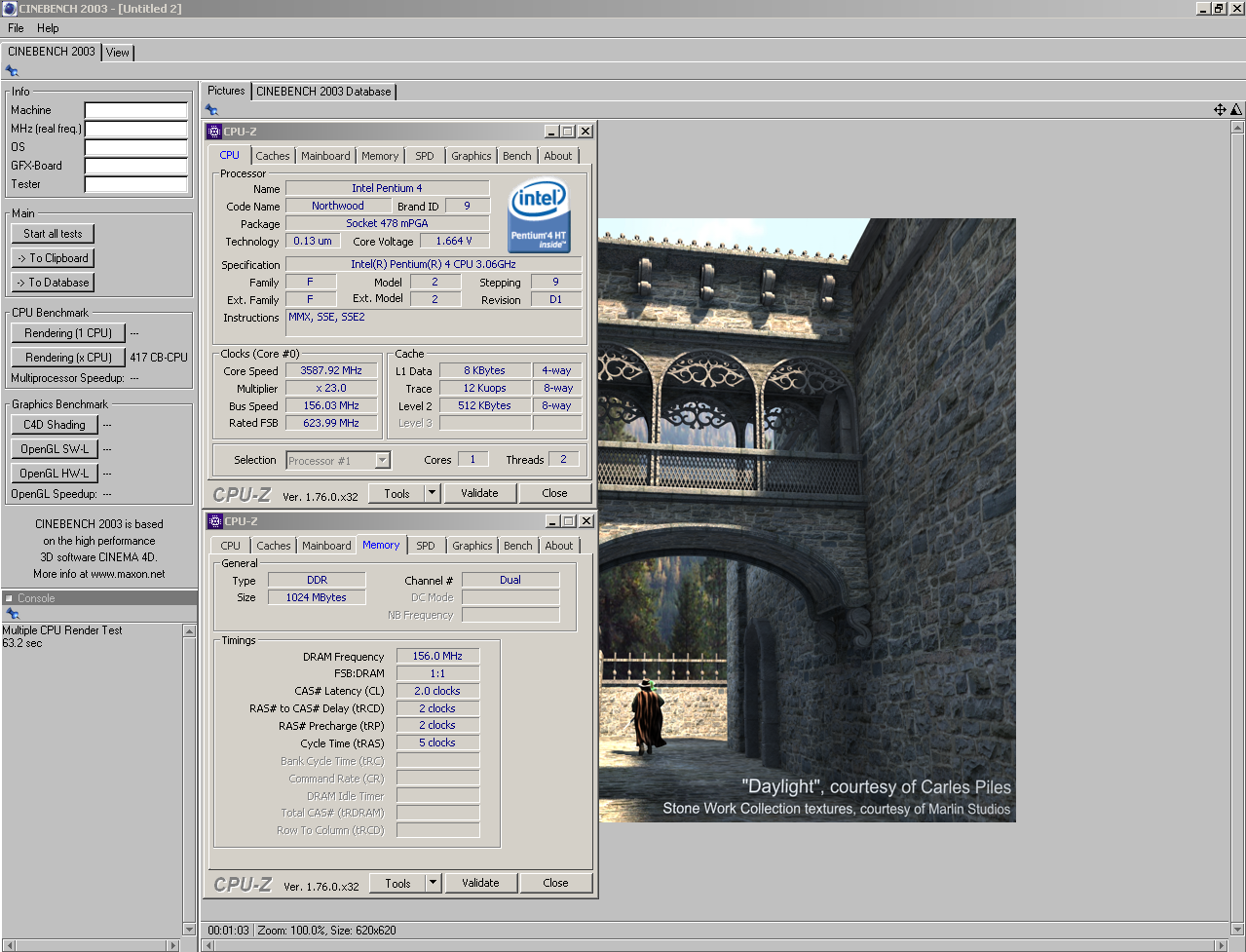
Task: Open the Mainboard tab in the upper CPU-Z window
Action: click(325, 156)
